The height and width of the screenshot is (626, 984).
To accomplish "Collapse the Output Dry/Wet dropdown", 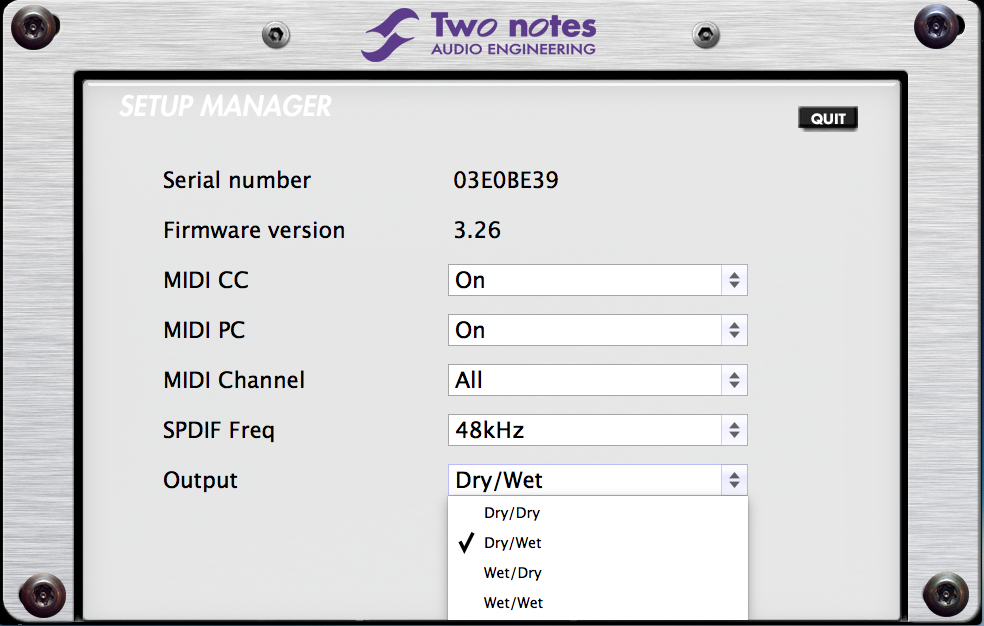I will tap(597, 480).
